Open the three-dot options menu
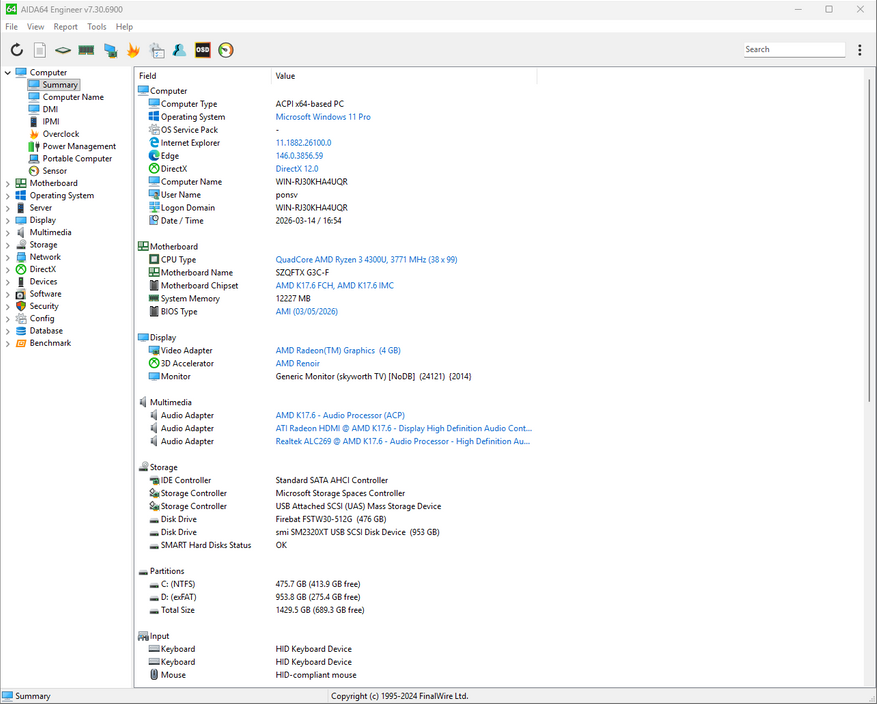Viewport: 877px width, 704px height. [x=859, y=50]
